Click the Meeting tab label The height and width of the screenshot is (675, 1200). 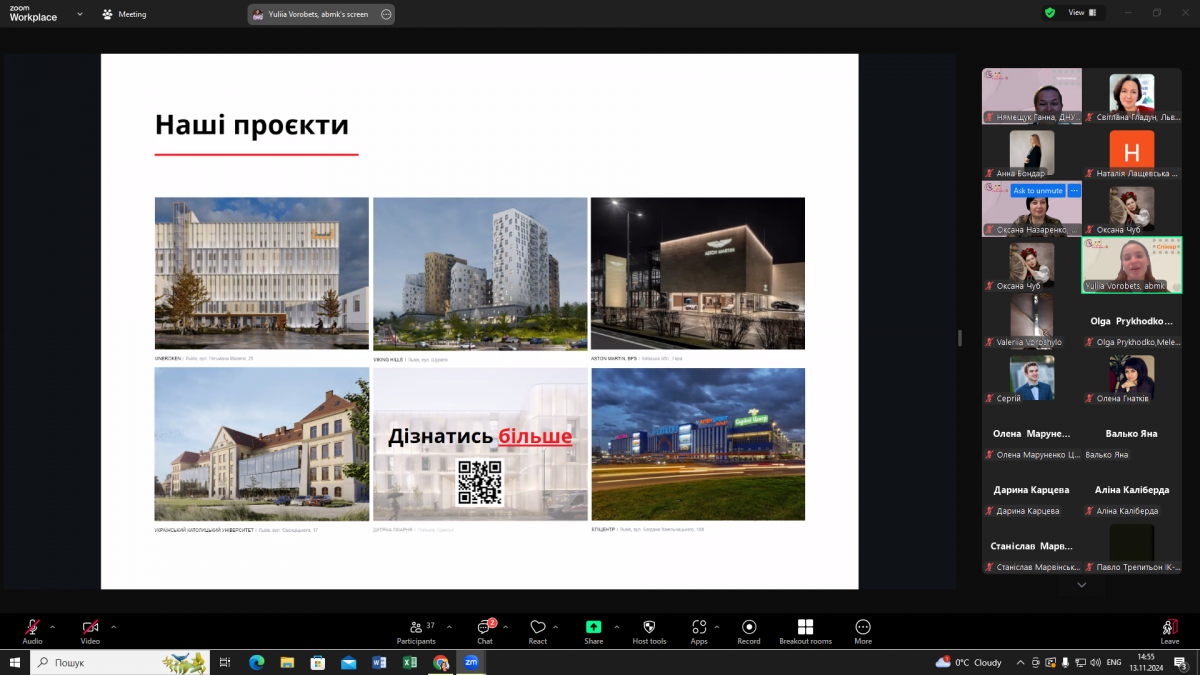click(132, 14)
